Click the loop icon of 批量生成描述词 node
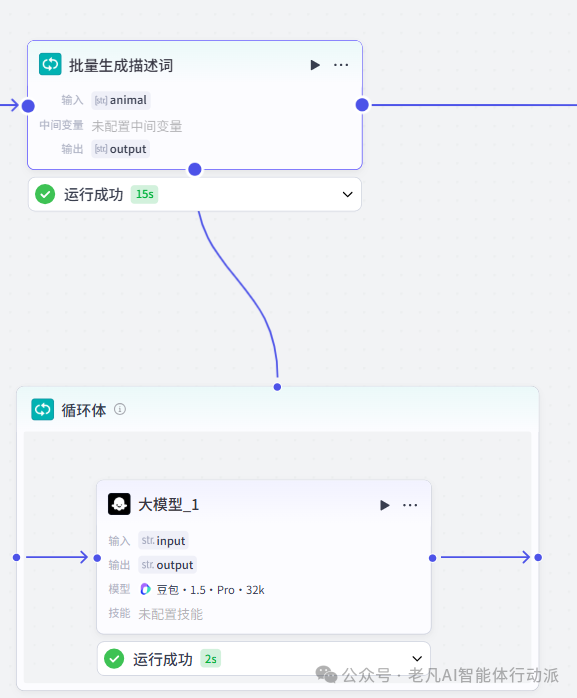Image resolution: width=577 pixels, height=698 pixels. (50, 65)
